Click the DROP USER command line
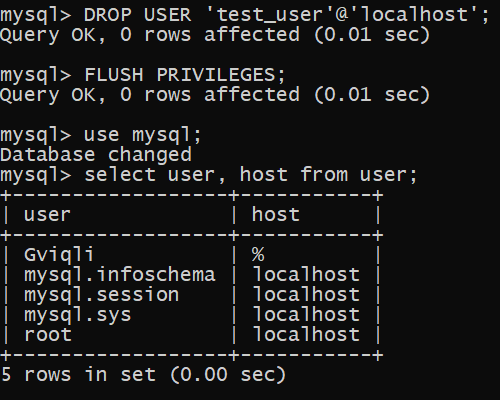Screen dimensions: 500x400 tap(244, 15)
